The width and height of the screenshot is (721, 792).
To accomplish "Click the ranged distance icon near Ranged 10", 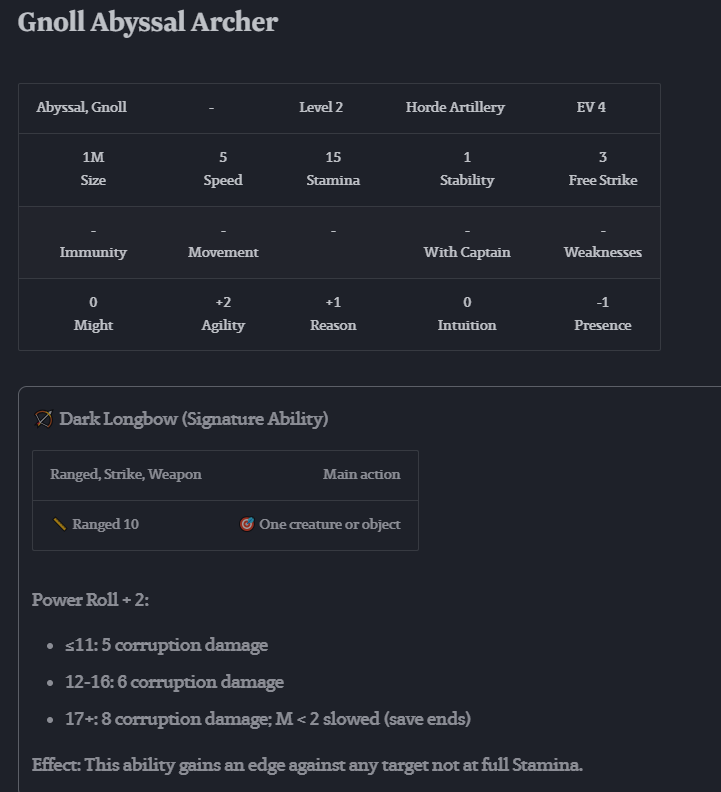I will (59, 524).
